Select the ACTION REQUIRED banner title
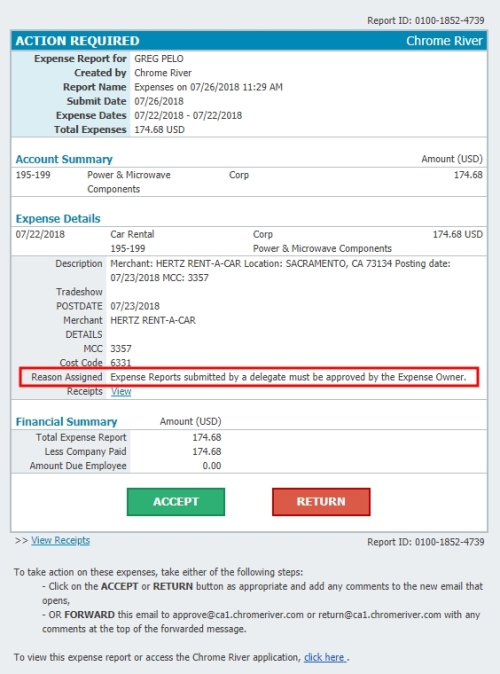The height and width of the screenshot is (674, 500). point(77,41)
